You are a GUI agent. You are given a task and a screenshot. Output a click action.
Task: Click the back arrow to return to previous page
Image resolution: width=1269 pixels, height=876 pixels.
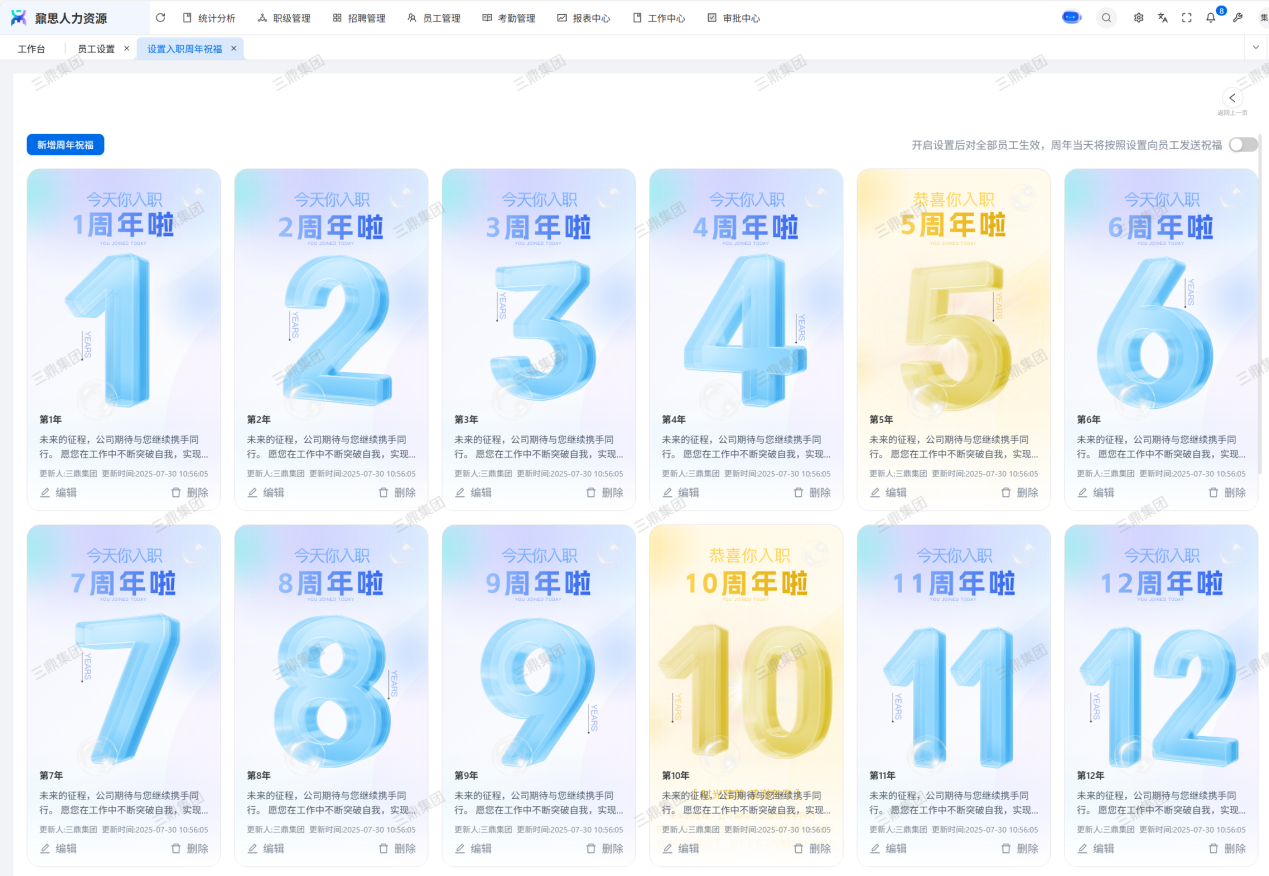(1232, 98)
